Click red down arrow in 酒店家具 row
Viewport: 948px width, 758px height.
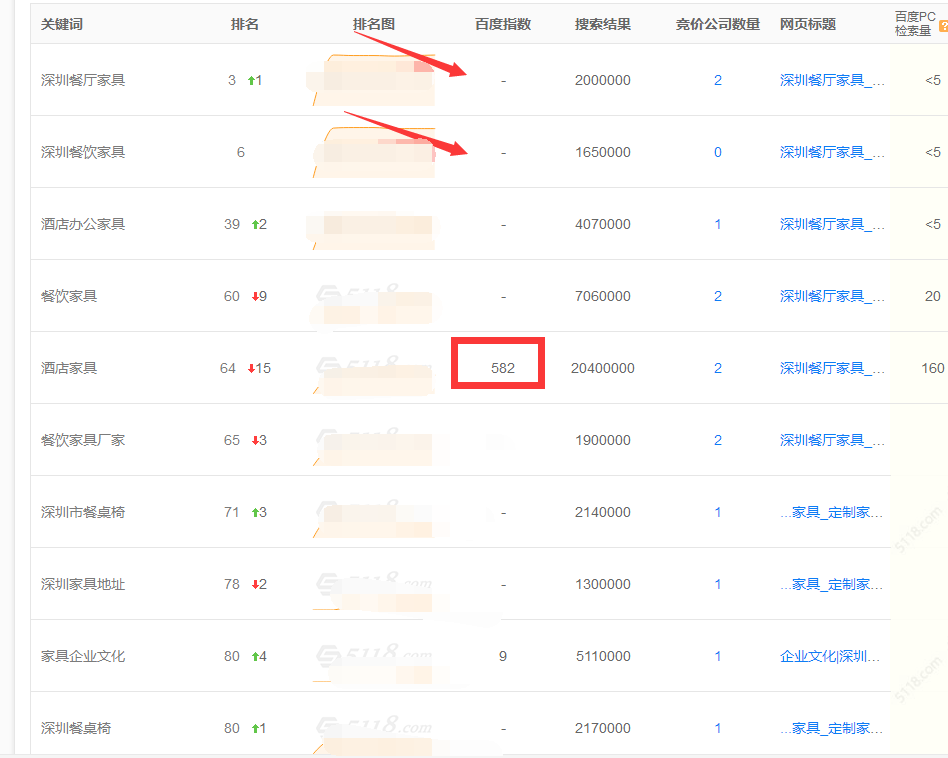pos(252,369)
